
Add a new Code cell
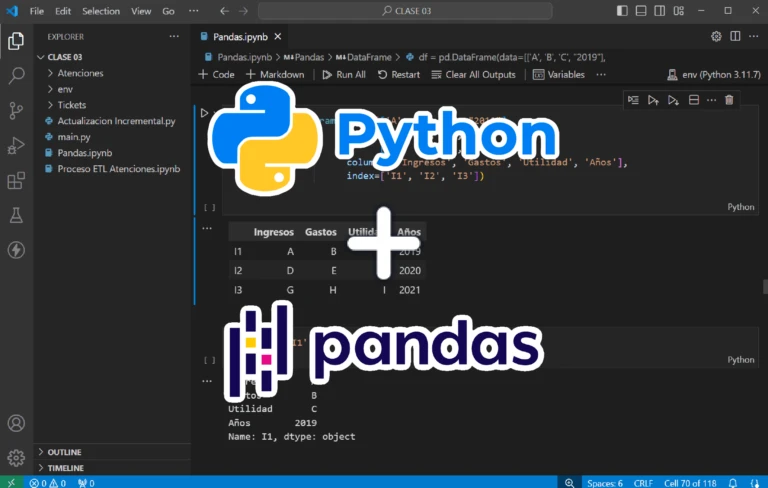pyautogui.click(x=216, y=74)
